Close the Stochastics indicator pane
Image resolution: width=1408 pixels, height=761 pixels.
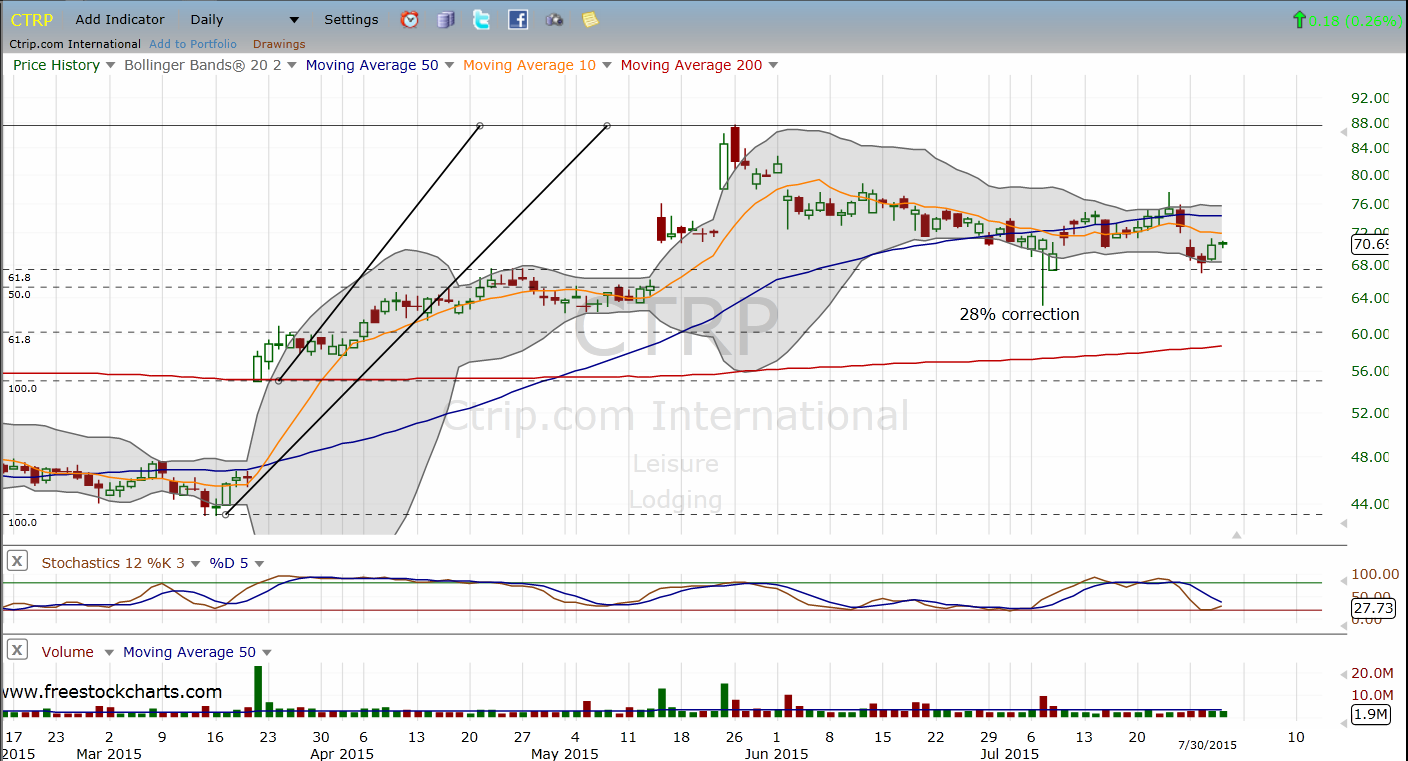(16, 562)
